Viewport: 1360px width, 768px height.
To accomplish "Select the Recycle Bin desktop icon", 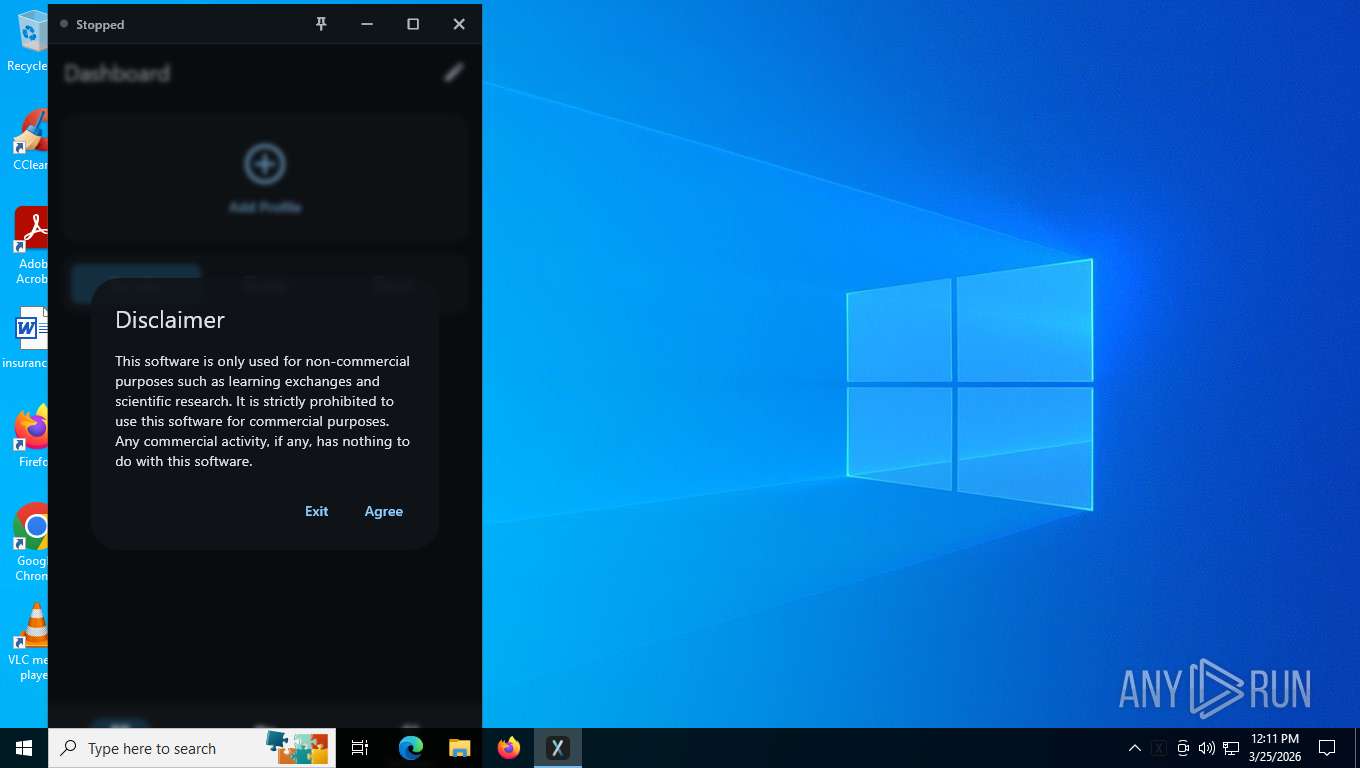I will click(28, 40).
